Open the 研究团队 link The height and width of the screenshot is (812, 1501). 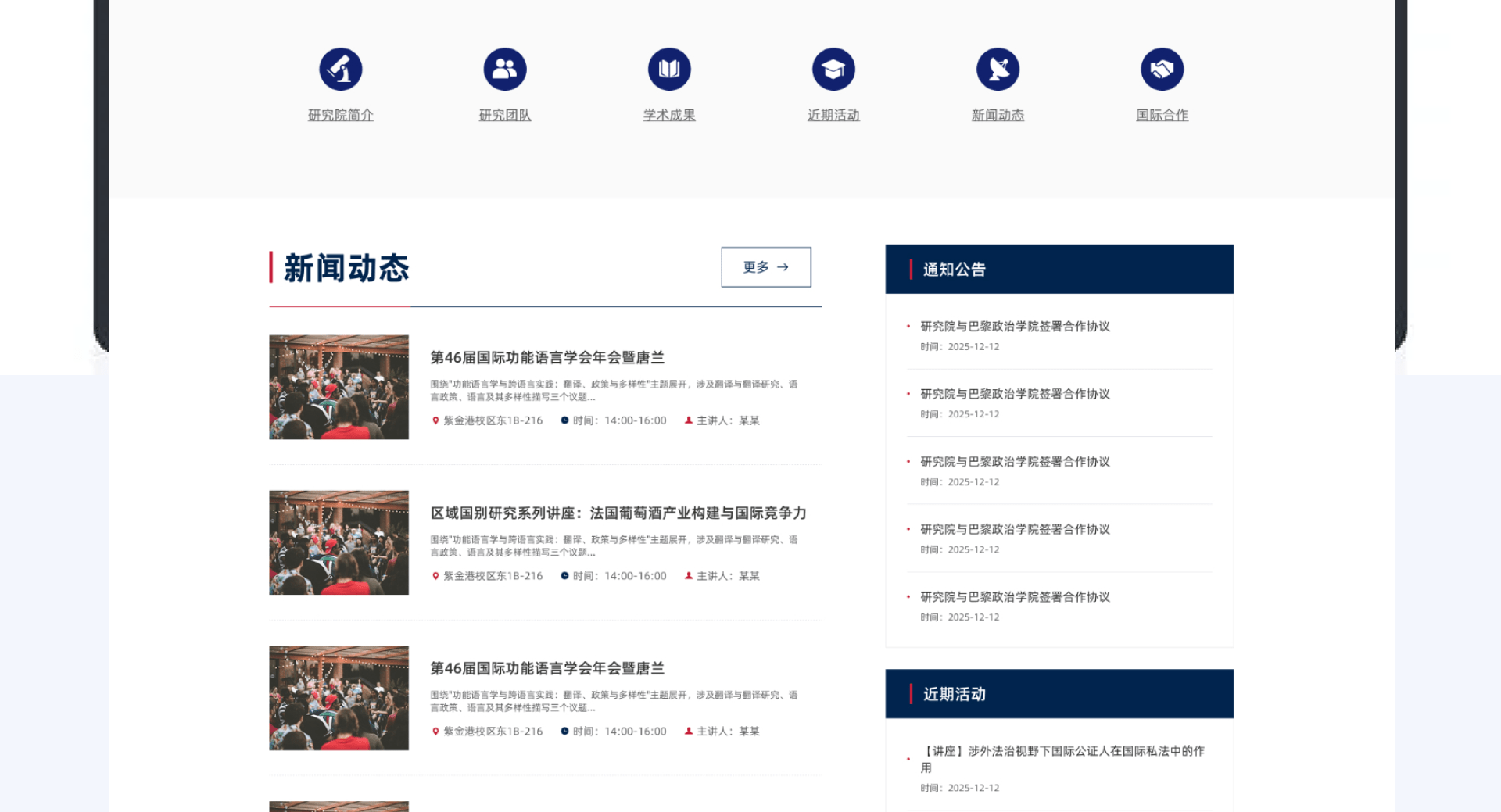(x=505, y=115)
